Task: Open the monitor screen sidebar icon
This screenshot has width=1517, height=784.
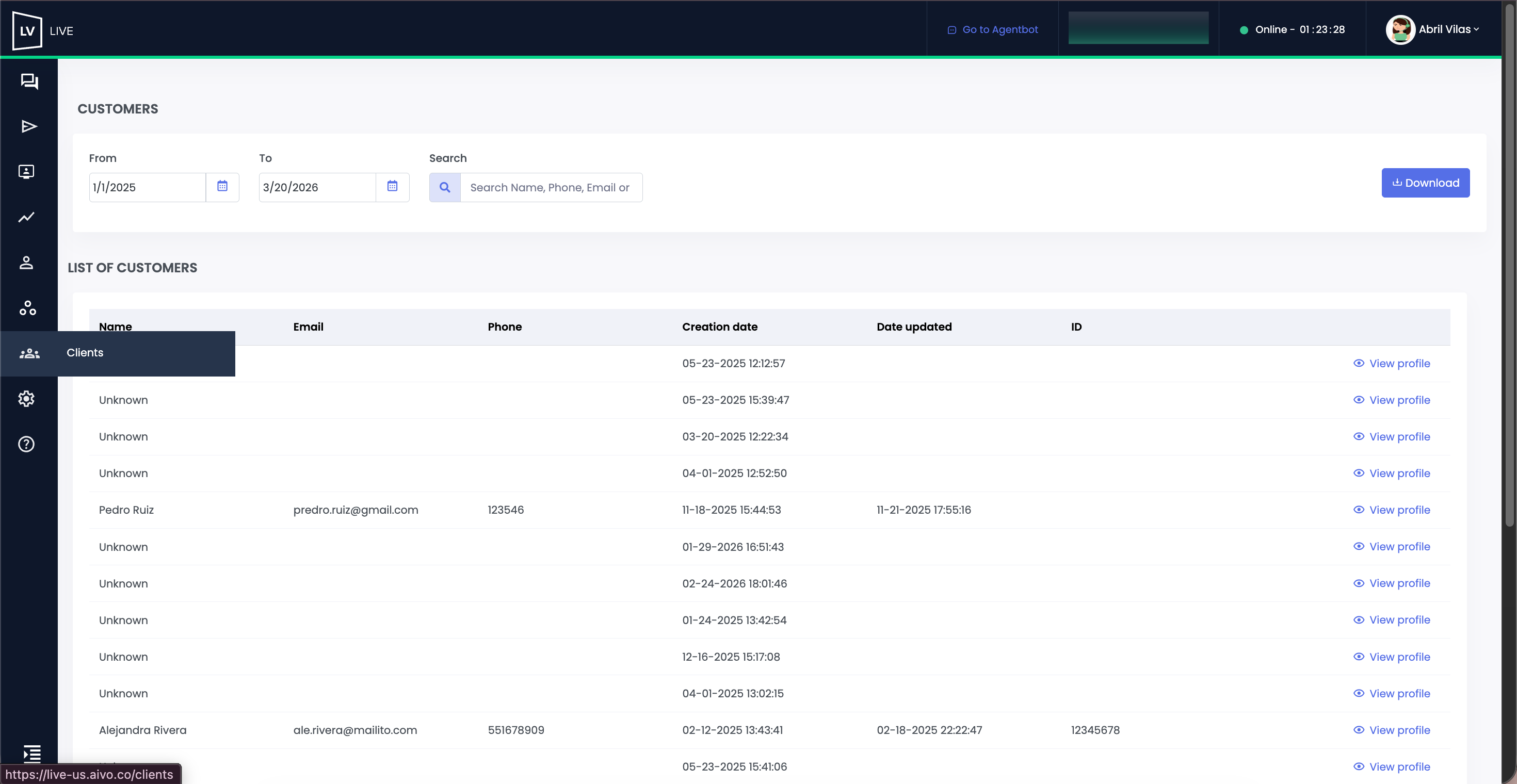Action: point(26,172)
